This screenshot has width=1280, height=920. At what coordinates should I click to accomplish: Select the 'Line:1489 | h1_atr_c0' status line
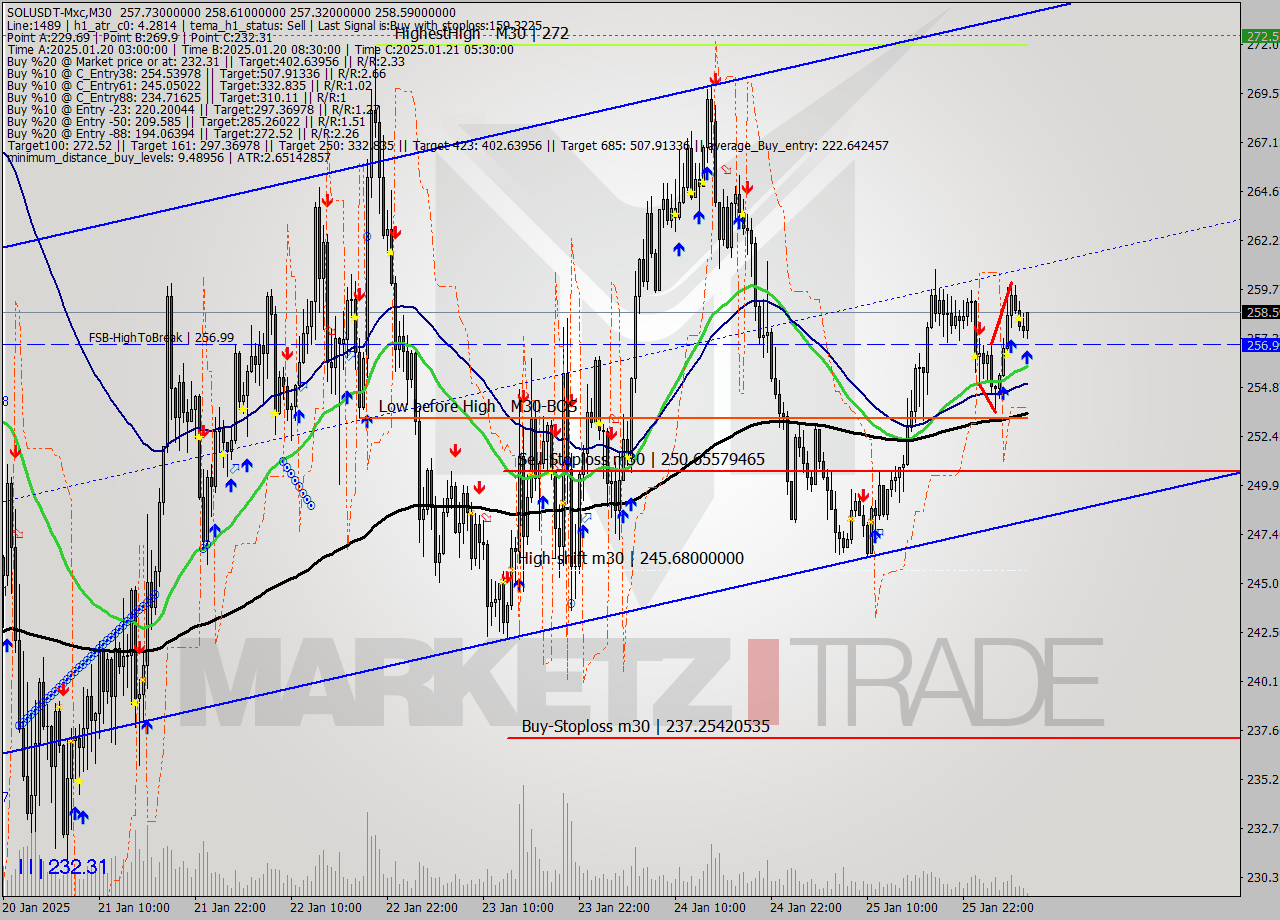(275, 25)
